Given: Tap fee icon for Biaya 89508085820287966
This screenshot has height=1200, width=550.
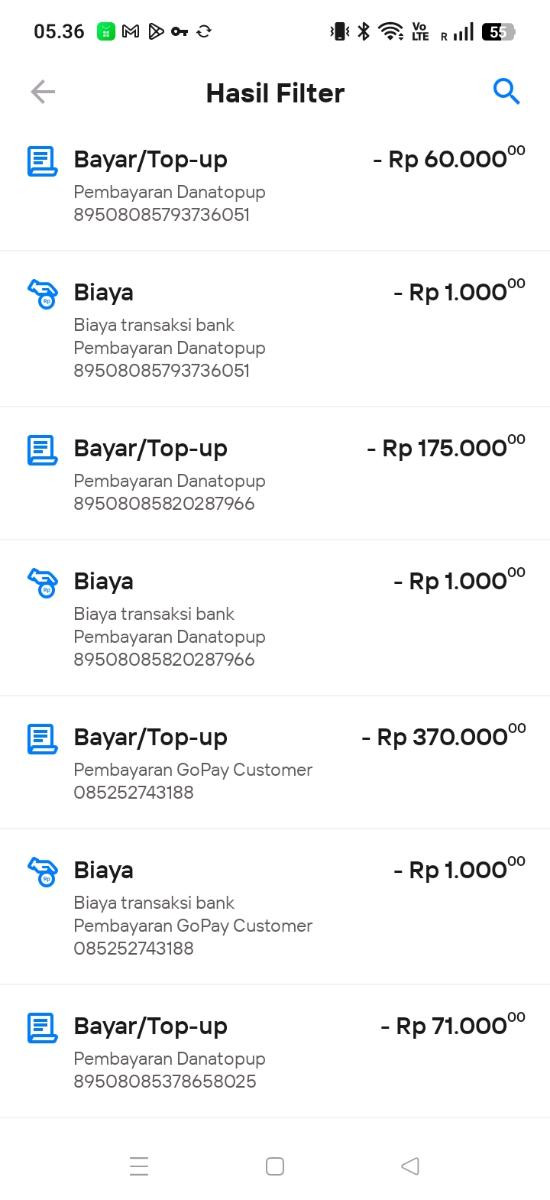Looking at the screenshot, I should (x=42, y=583).
